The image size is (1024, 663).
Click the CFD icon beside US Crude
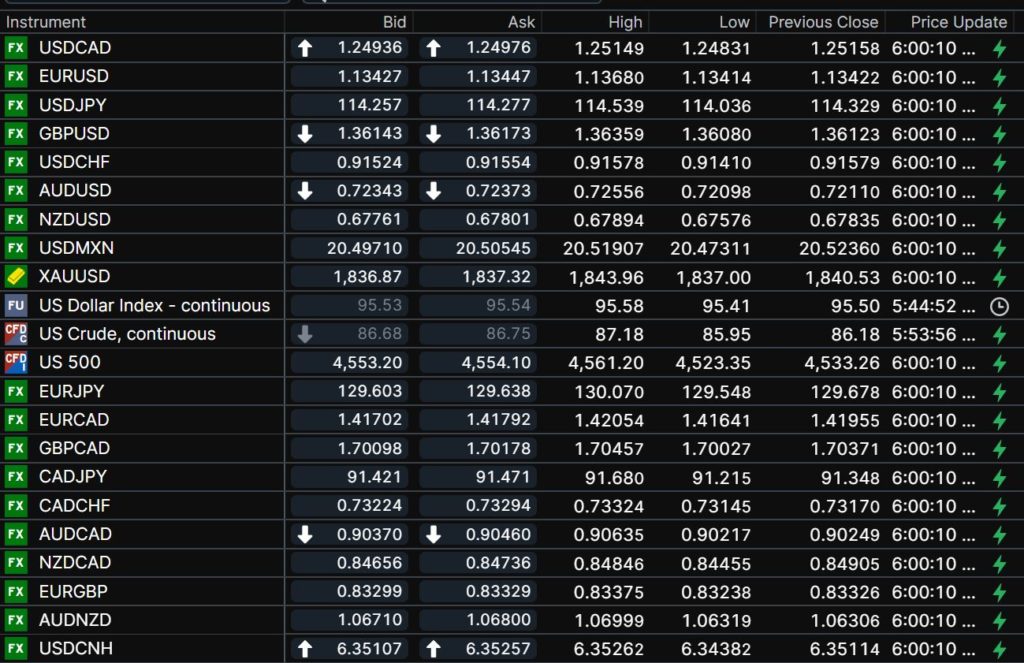[x=16, y=334]
